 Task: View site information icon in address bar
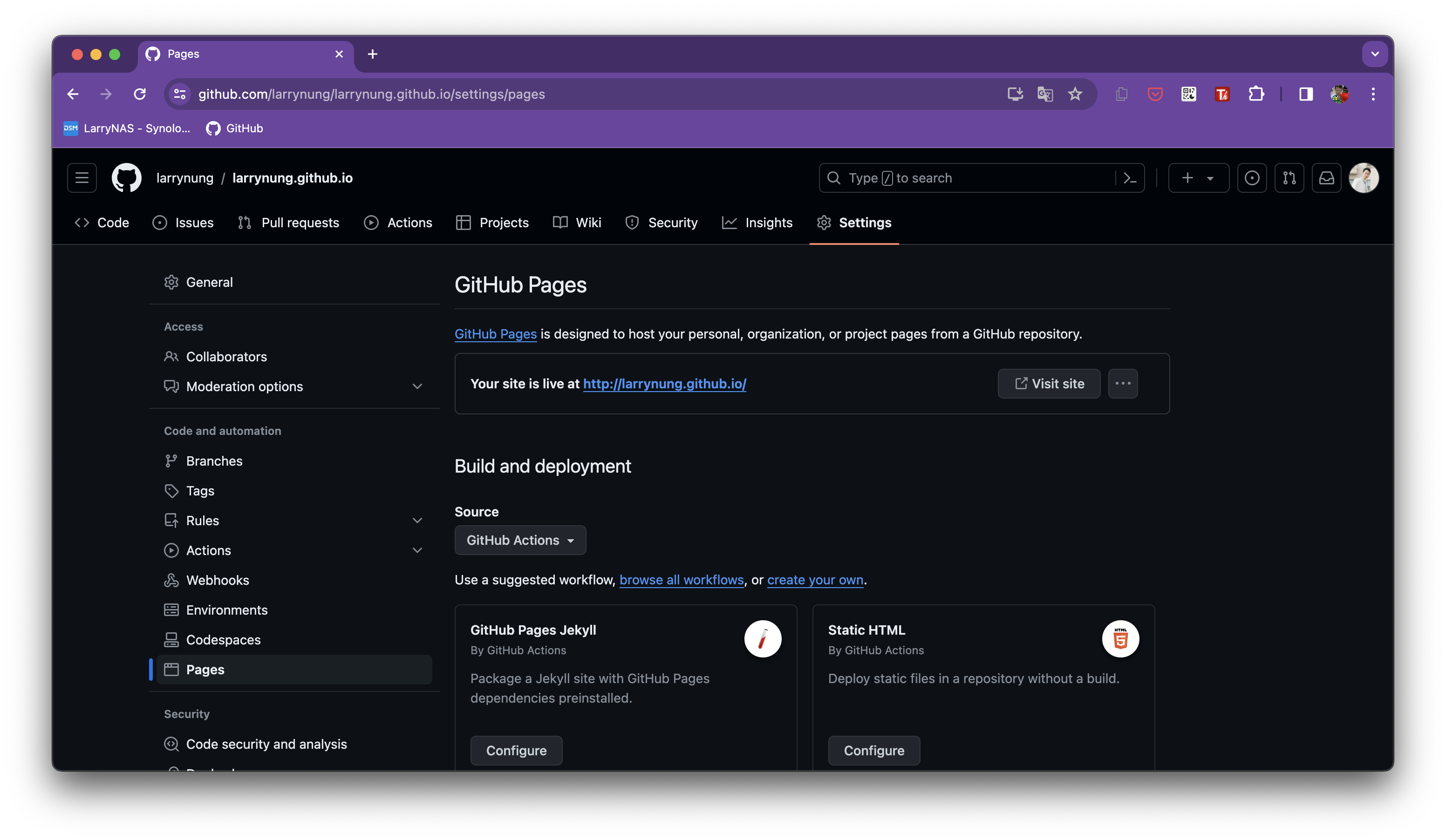pos(180,94)
